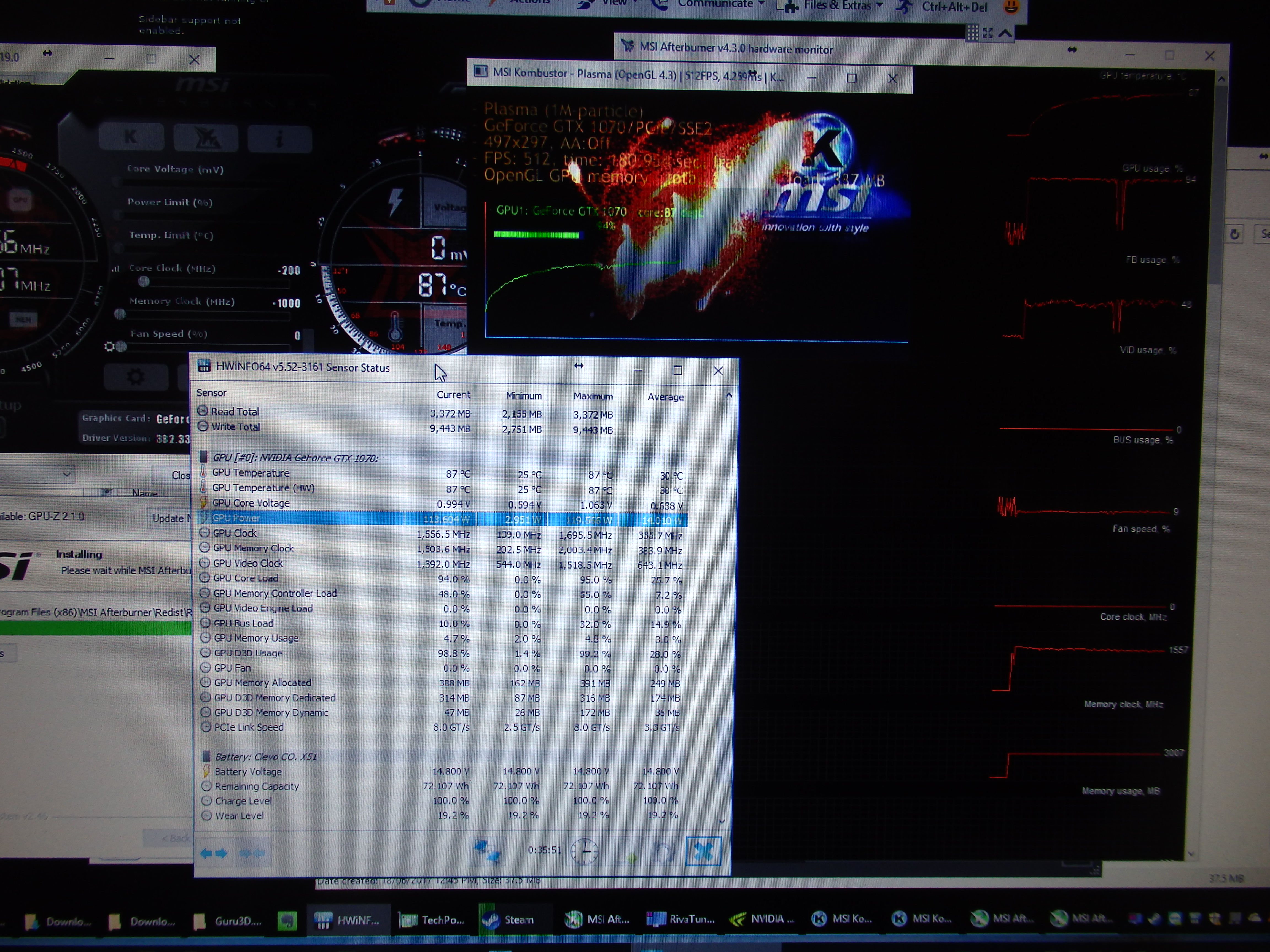Open NVIDIA app from the taskbar
1270x952 pixels.
pyautogui.click(x=761, y=919)
